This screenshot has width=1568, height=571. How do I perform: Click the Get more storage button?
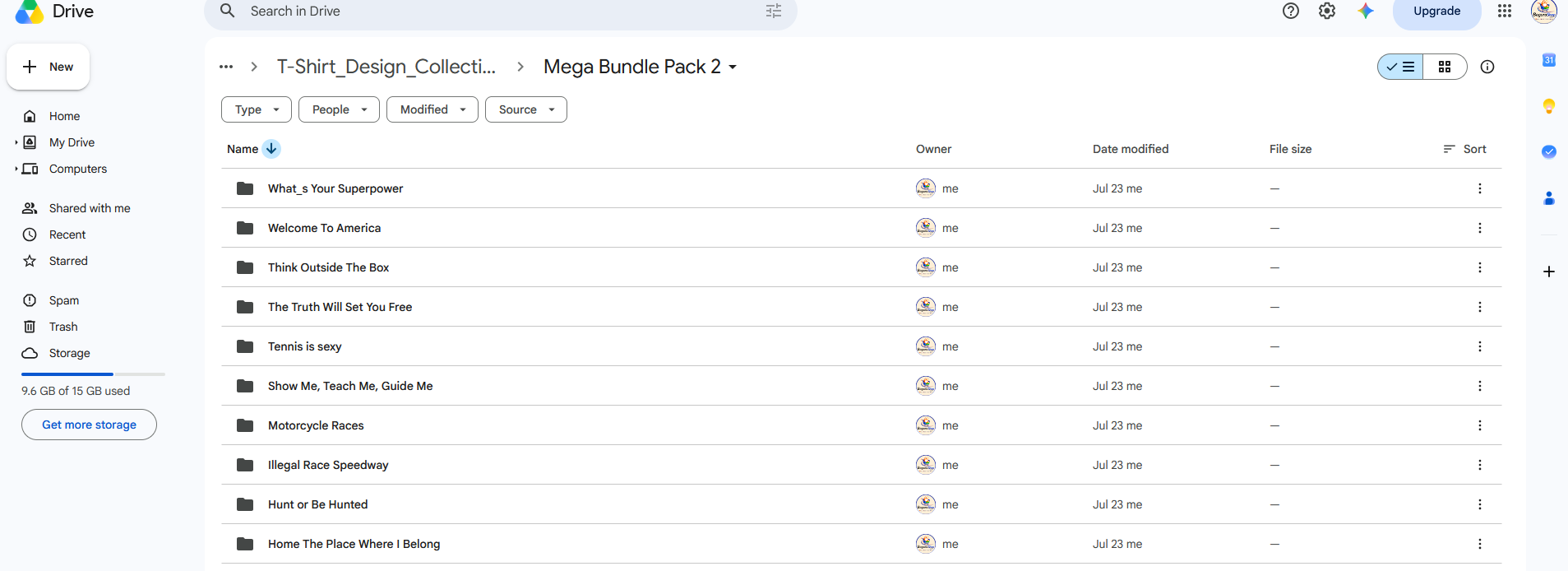click(89, 425)
